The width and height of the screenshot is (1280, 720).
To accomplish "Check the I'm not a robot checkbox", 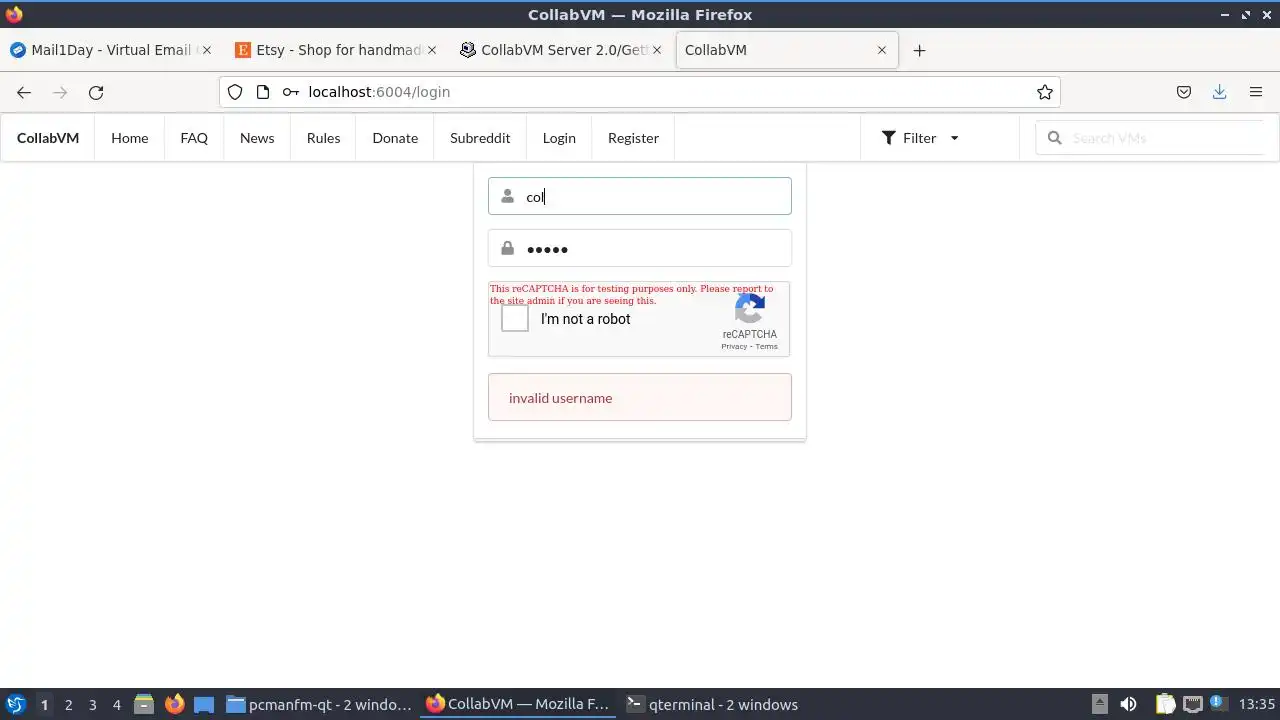I will tap(515, 319).
